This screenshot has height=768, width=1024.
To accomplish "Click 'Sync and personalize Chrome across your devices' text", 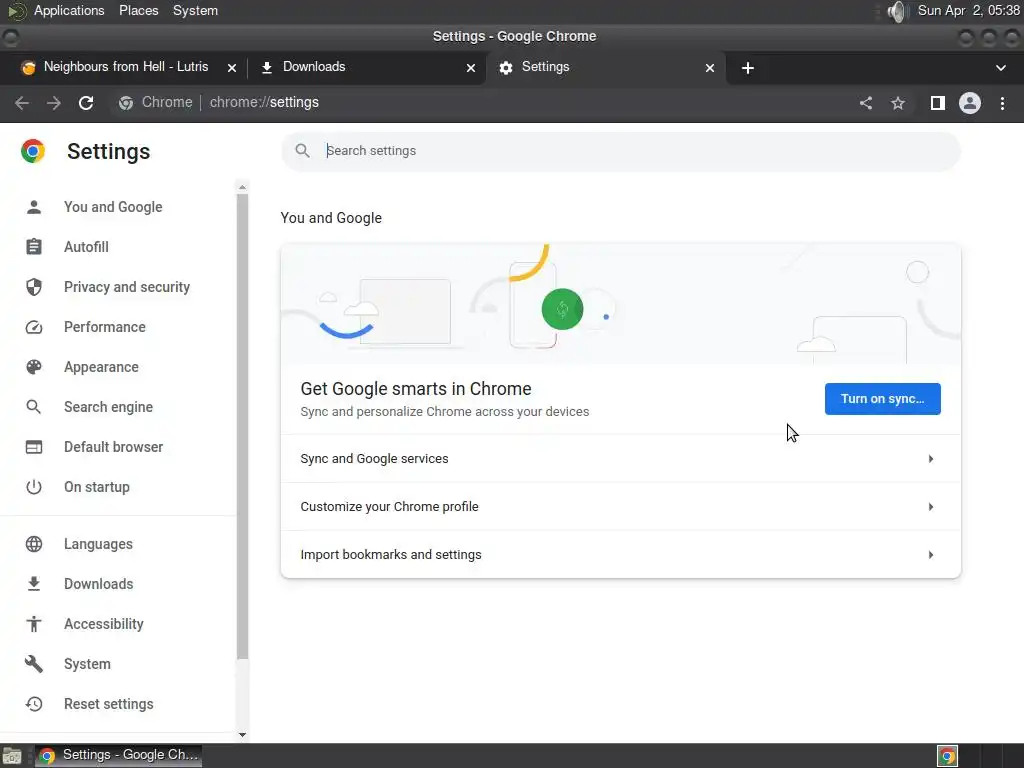I will 445,412.
